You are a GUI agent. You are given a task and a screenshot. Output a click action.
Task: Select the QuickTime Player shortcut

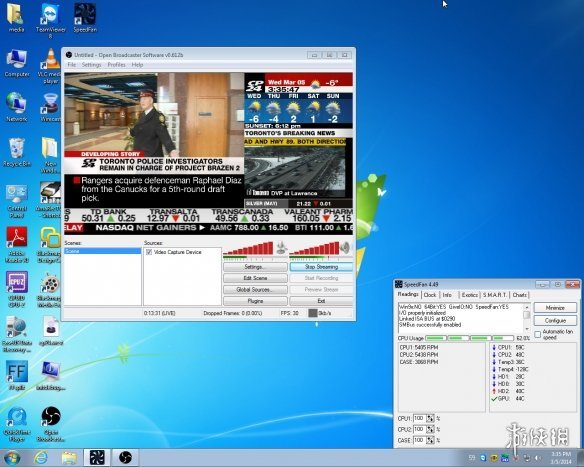pos(17,424)
